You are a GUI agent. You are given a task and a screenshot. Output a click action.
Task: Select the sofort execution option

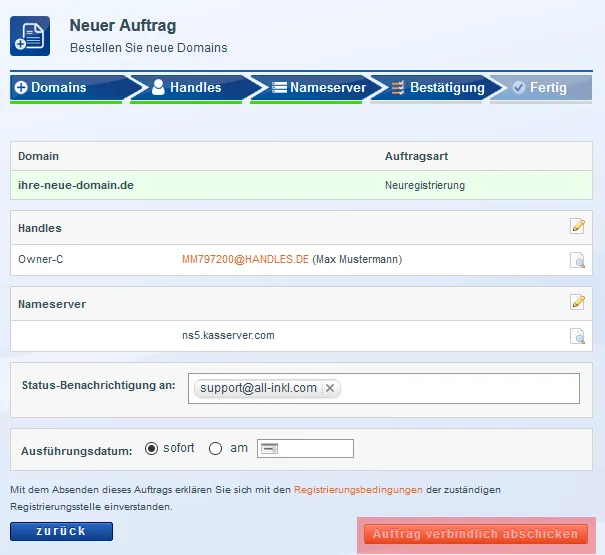151,448
